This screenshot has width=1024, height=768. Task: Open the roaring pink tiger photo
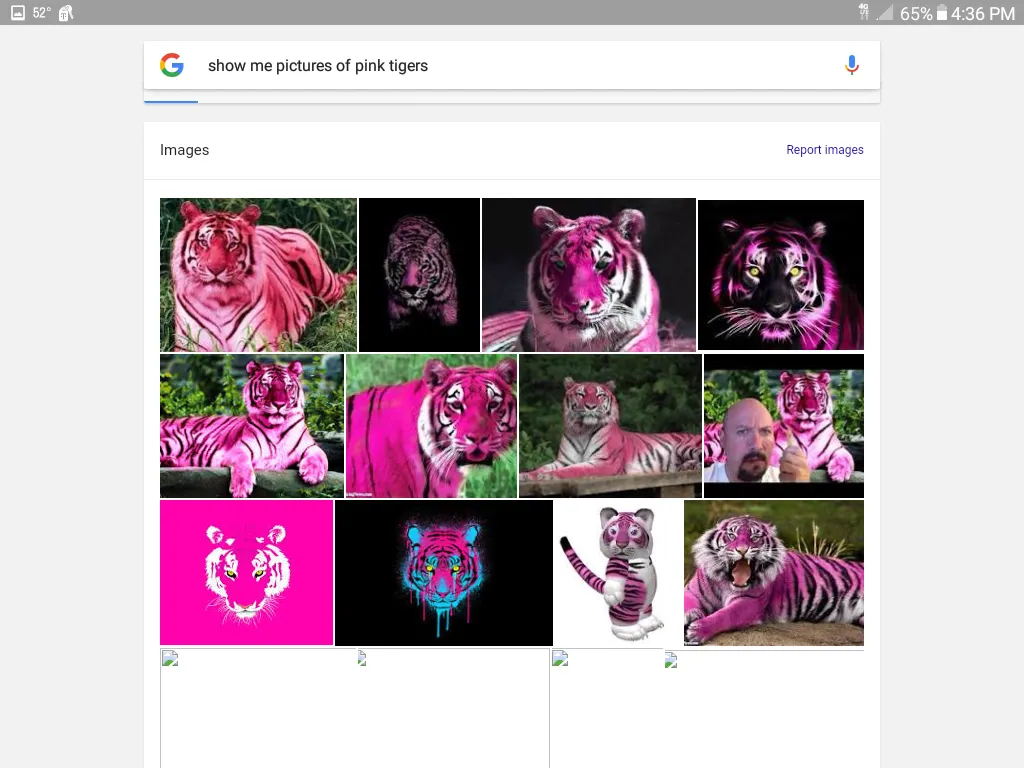point(773,573)
